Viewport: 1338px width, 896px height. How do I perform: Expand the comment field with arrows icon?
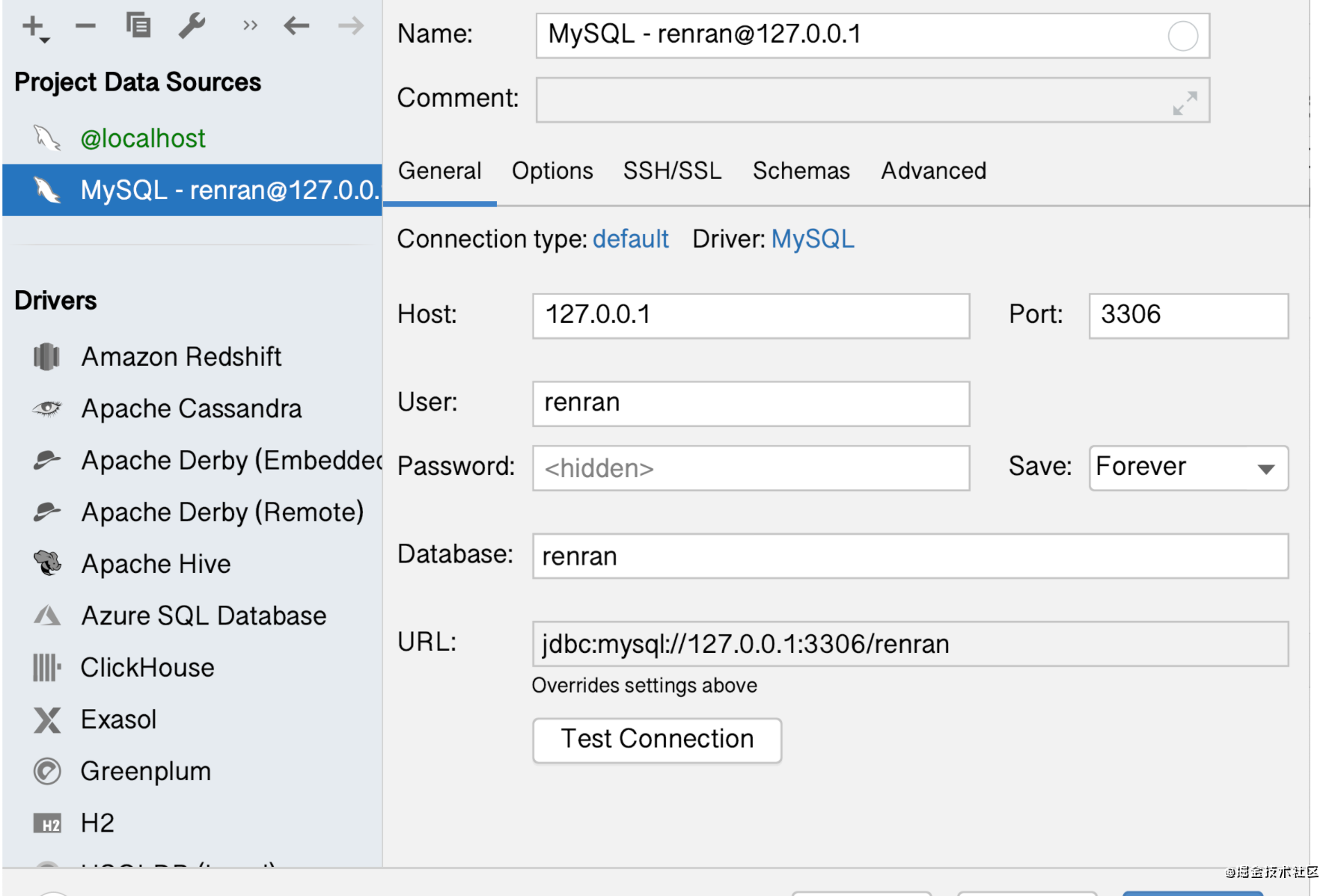[x=1185, y=102]
